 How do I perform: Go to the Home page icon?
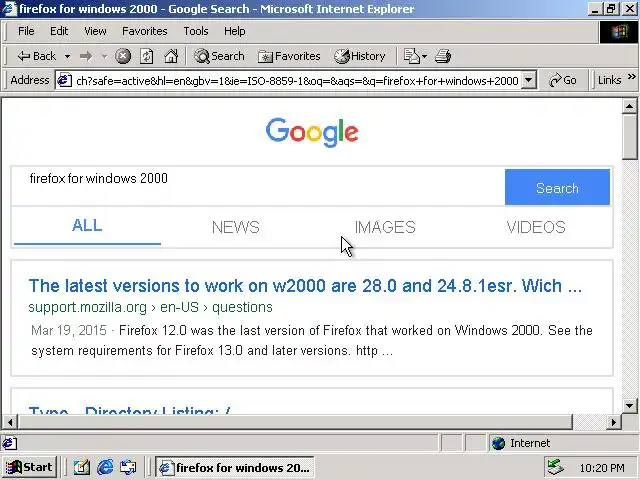(x=171, y=56)
